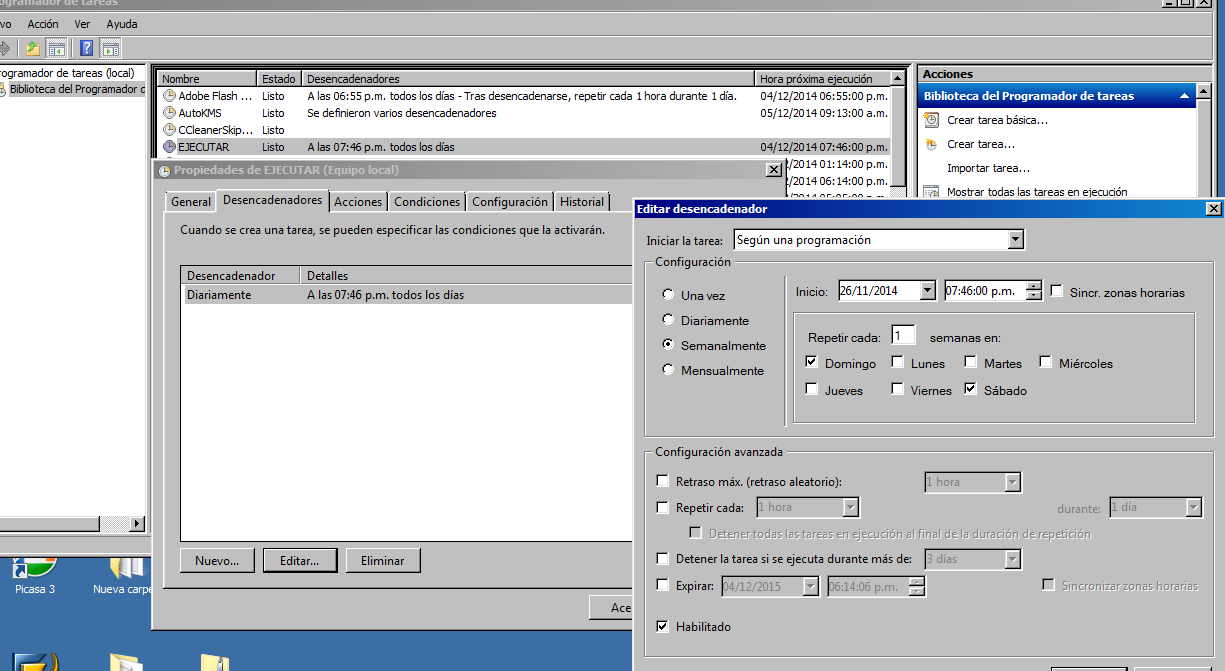This screenshot has width=1225, height=671.
Task: Increase the start time with the spinner
Action: pos(1034,286)
